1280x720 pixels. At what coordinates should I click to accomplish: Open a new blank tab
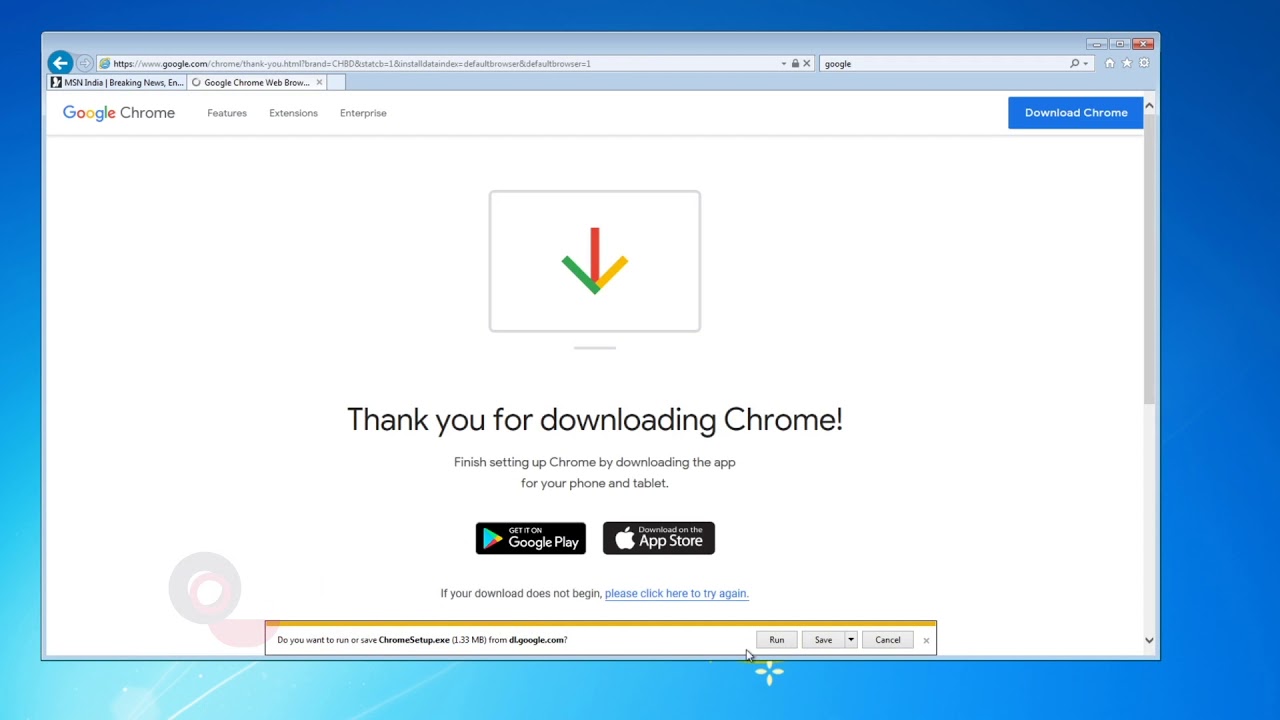pos(336,82)
